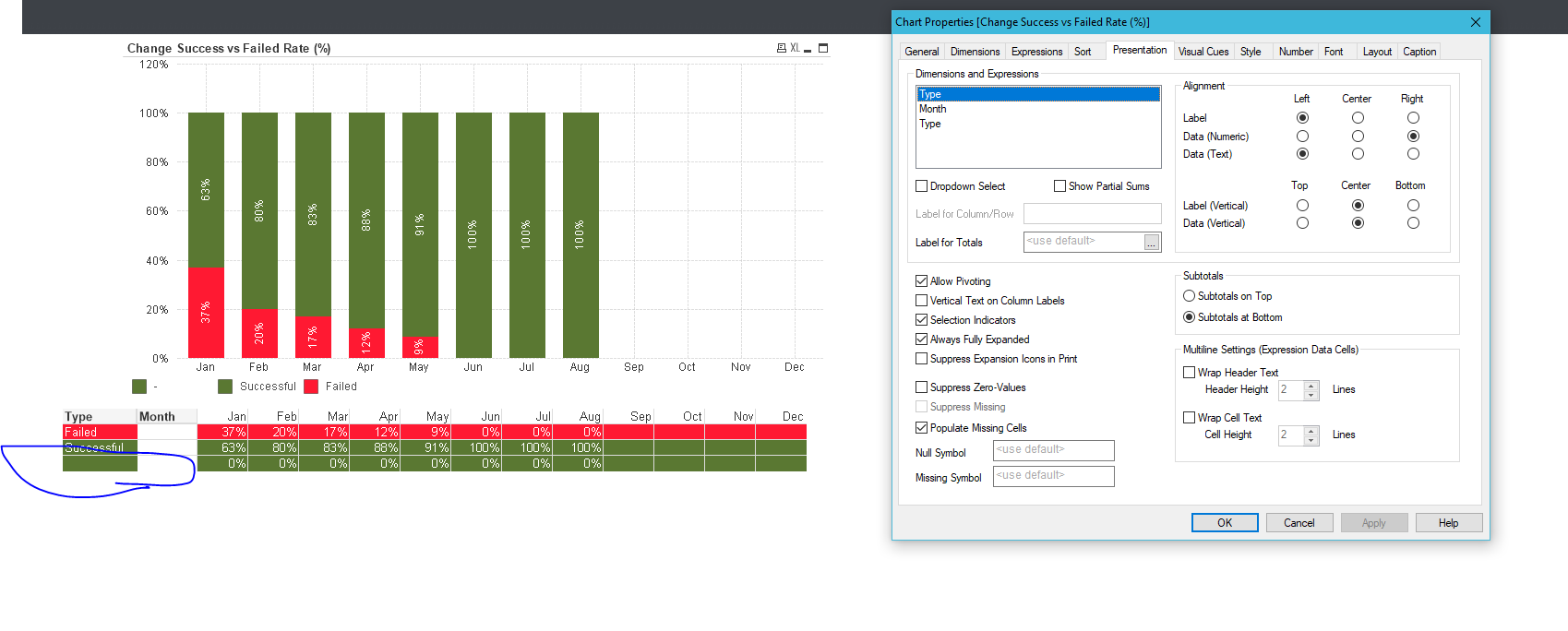Viewport: 1568px width, 631px height.
Task: Switch to the Visual Cues tab
Action: pos(1203,52)
